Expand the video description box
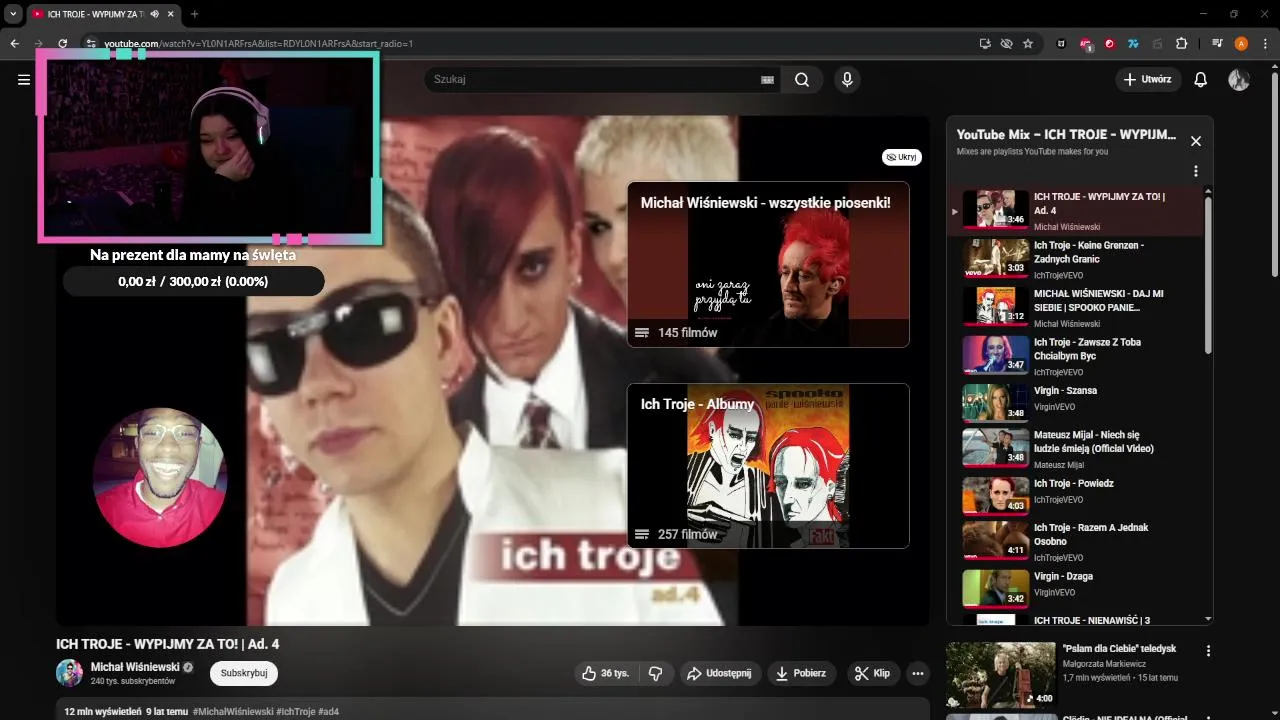Image resolution: width=1280 pixels, height=720 pixels. [x=493, y=711]
